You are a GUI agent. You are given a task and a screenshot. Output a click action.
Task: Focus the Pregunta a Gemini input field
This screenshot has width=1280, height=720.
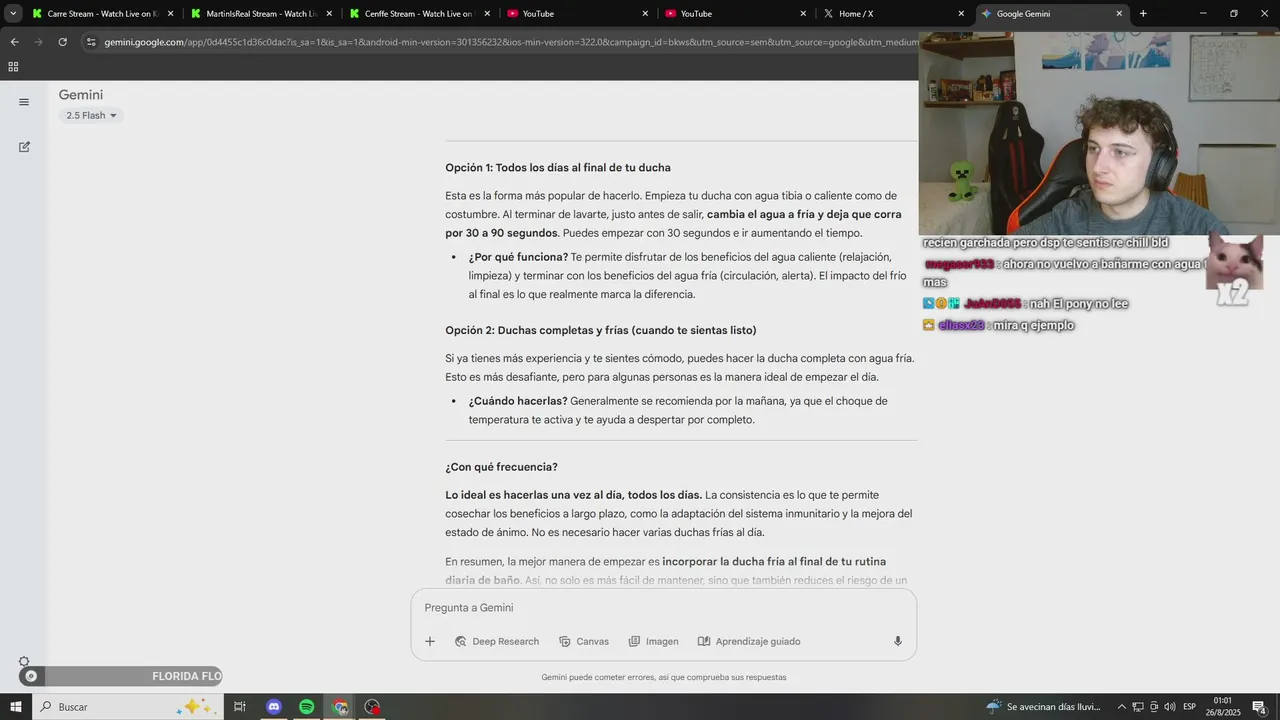click(x=664, y=608)
